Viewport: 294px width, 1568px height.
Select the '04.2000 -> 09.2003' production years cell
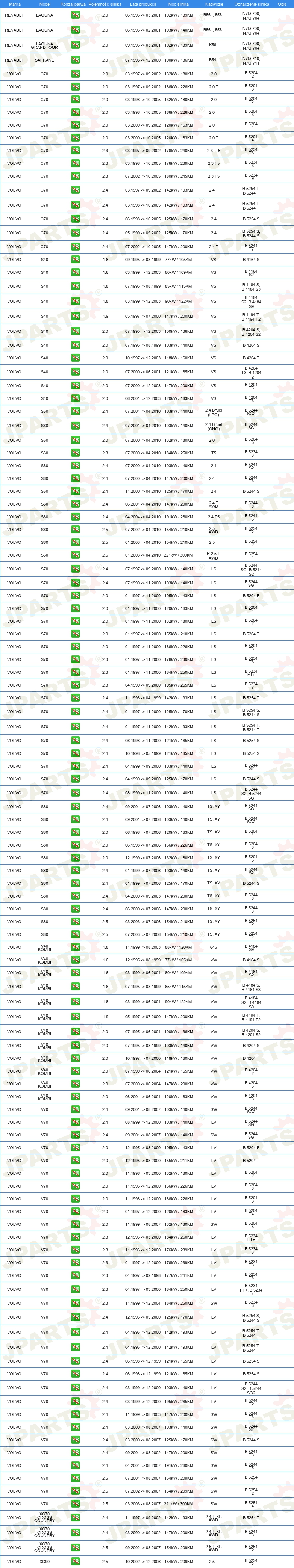pyautogui.click(x=143, y=896)
